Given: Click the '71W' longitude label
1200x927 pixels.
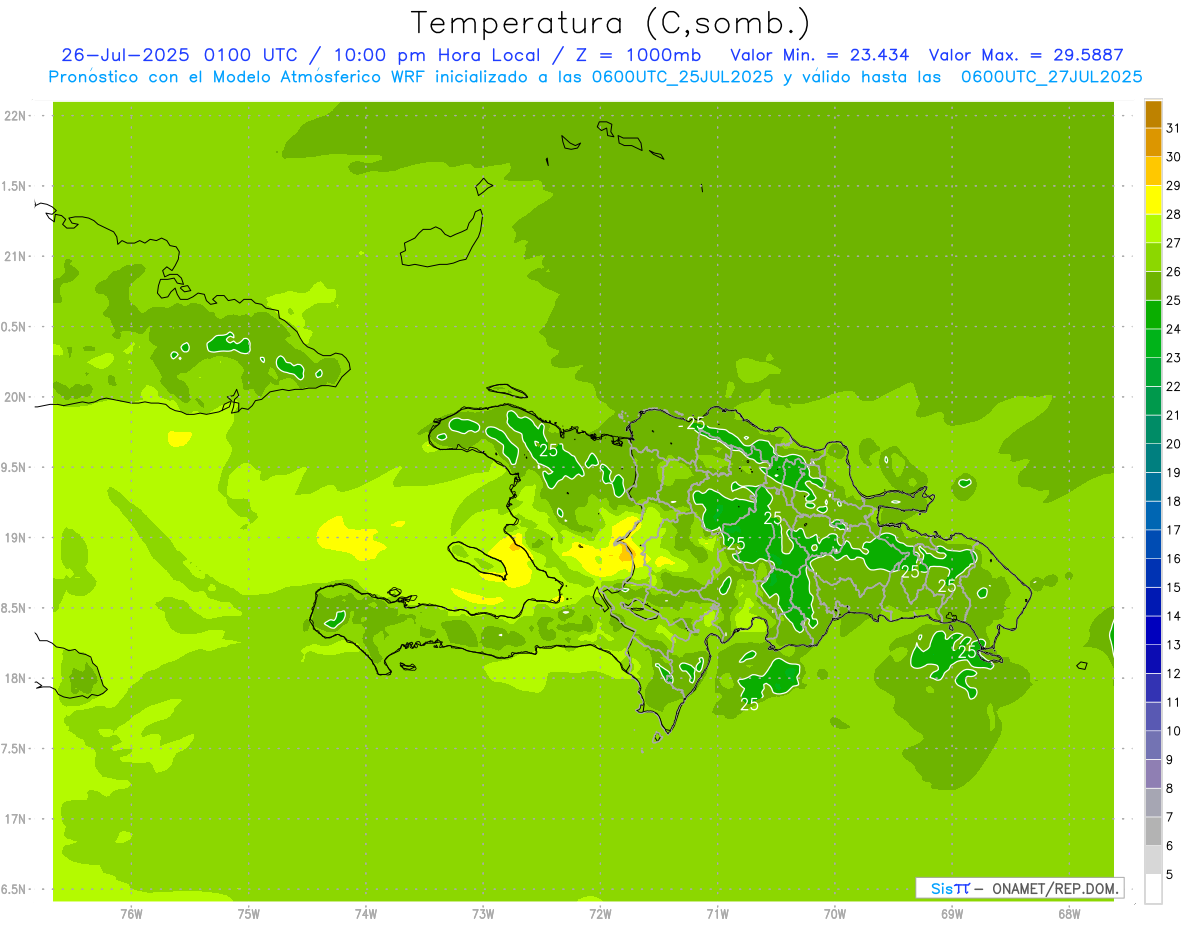Looking at the screenshot, I should click(x=717, y=914).
